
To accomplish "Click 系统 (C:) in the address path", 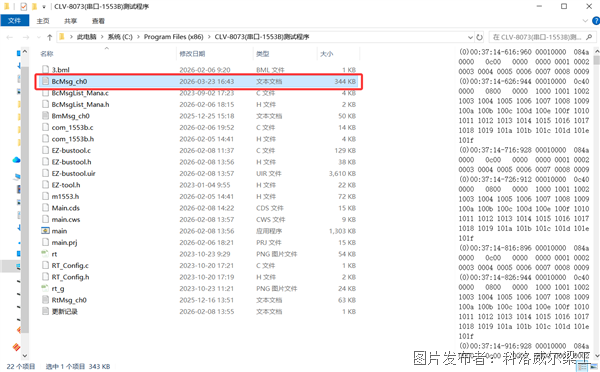I will click(x=120, y=37).
